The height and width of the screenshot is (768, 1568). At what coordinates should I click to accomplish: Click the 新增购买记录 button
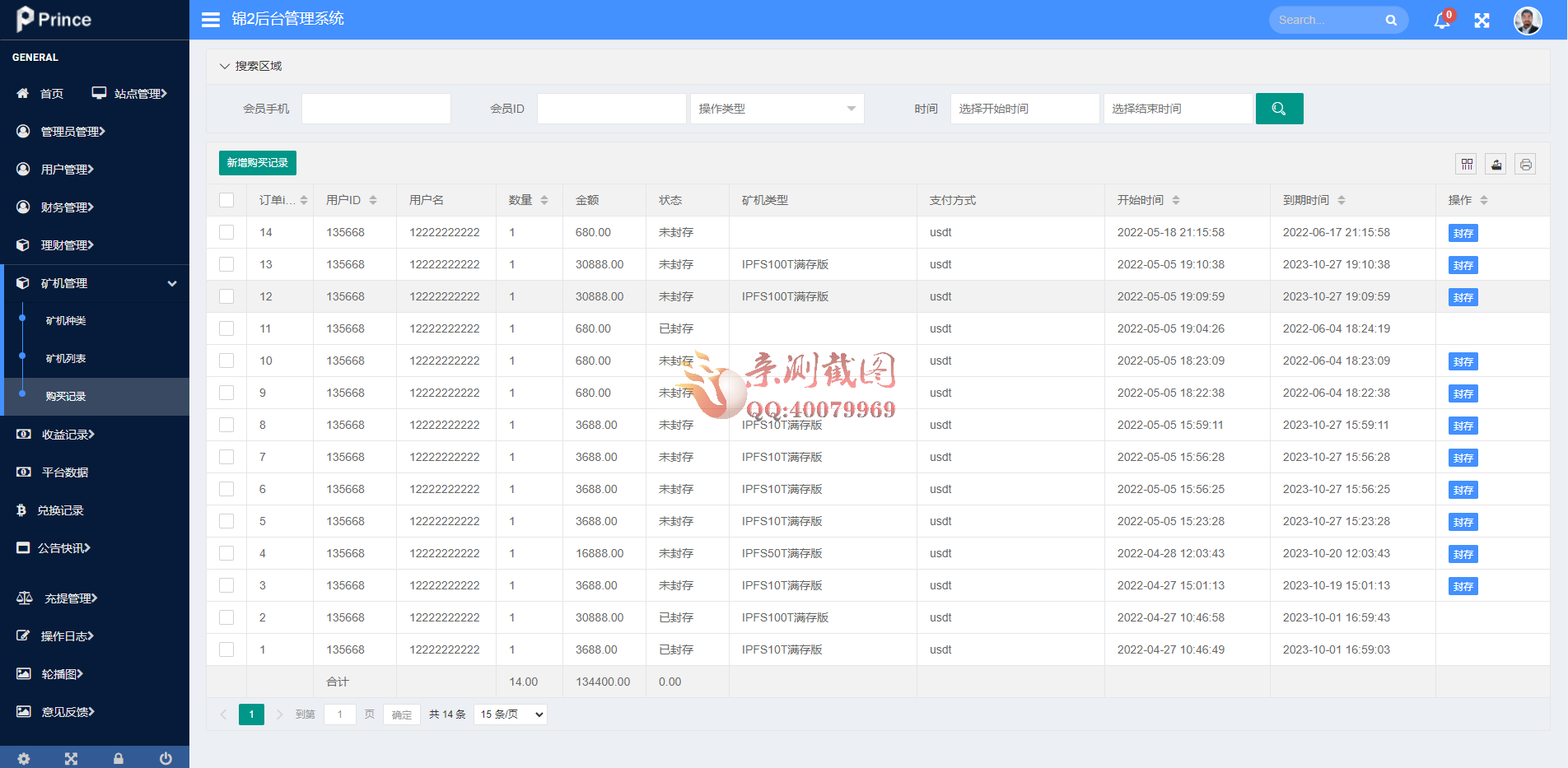(258, 163)
